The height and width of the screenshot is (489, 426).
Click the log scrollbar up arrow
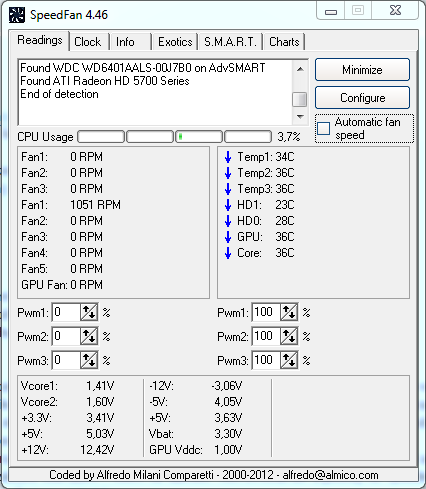pyautogui.click(x=300, y=69)
